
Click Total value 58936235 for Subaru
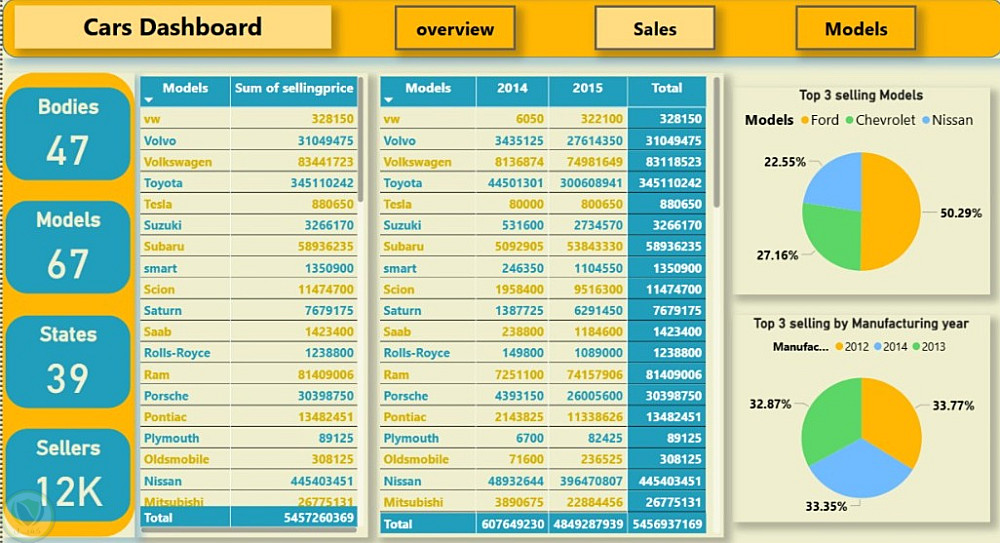click(x=673, y=246)
